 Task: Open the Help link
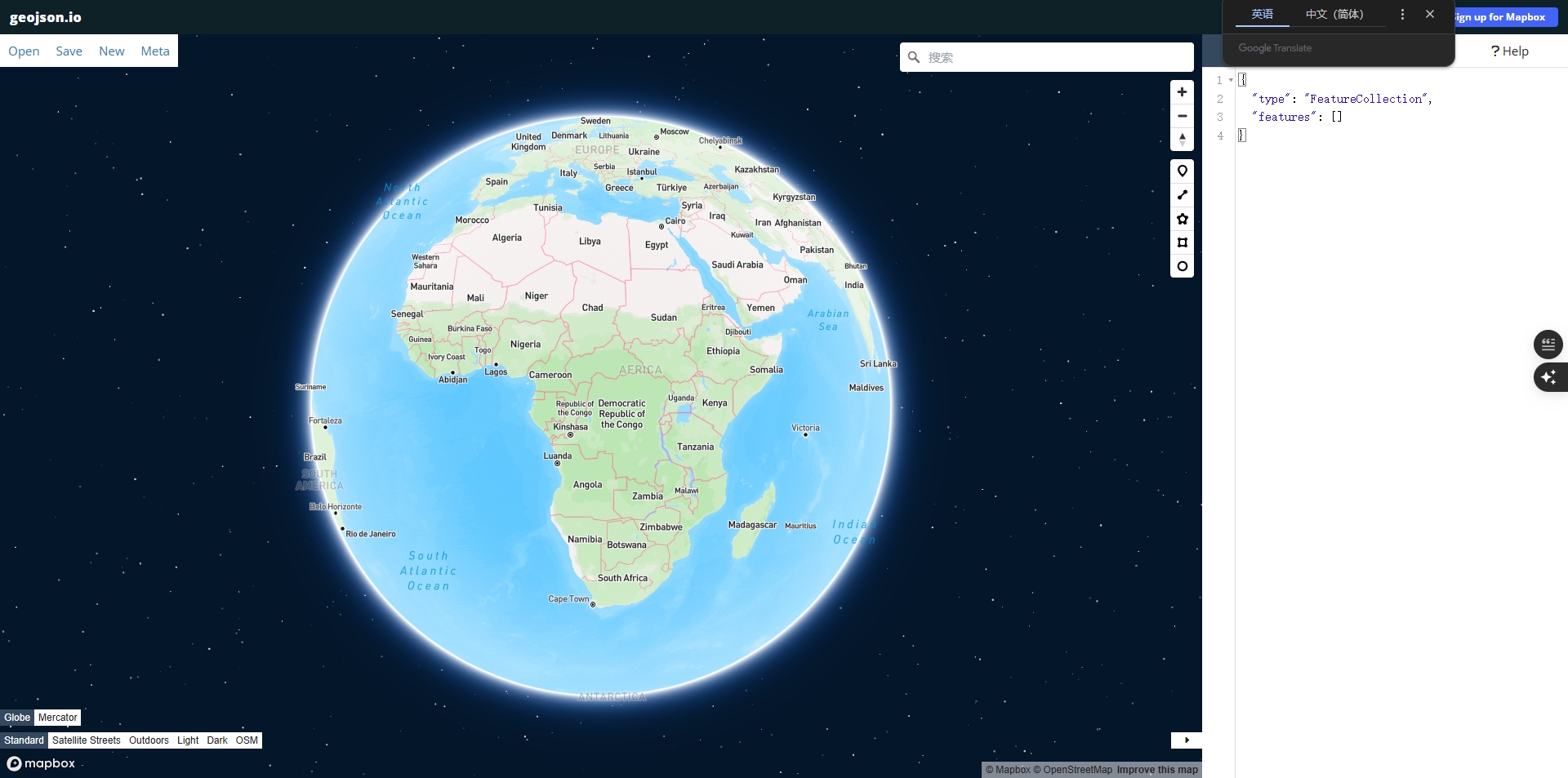click(1509, 51)
